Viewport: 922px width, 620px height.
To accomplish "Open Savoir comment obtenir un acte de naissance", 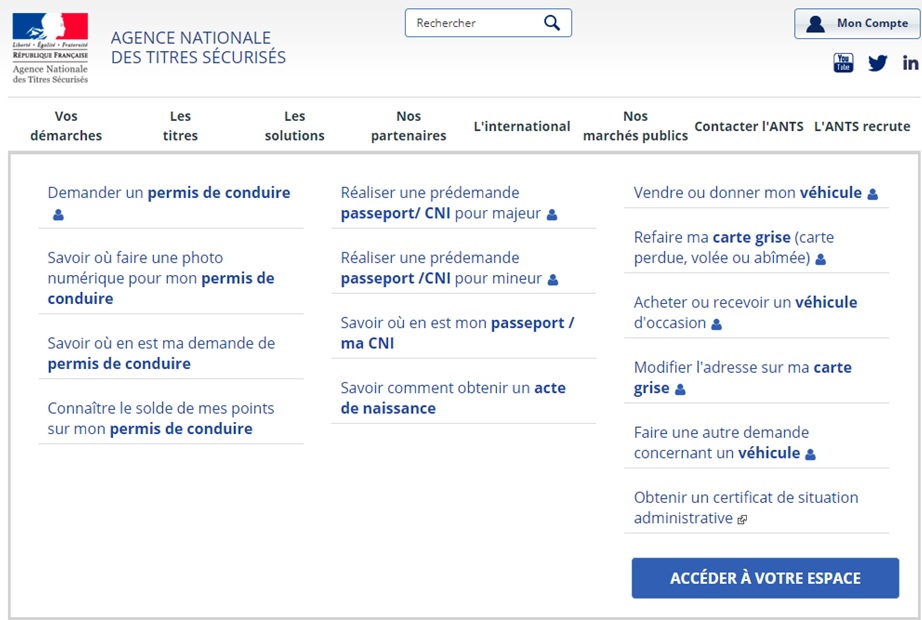I will pos(452,398).
